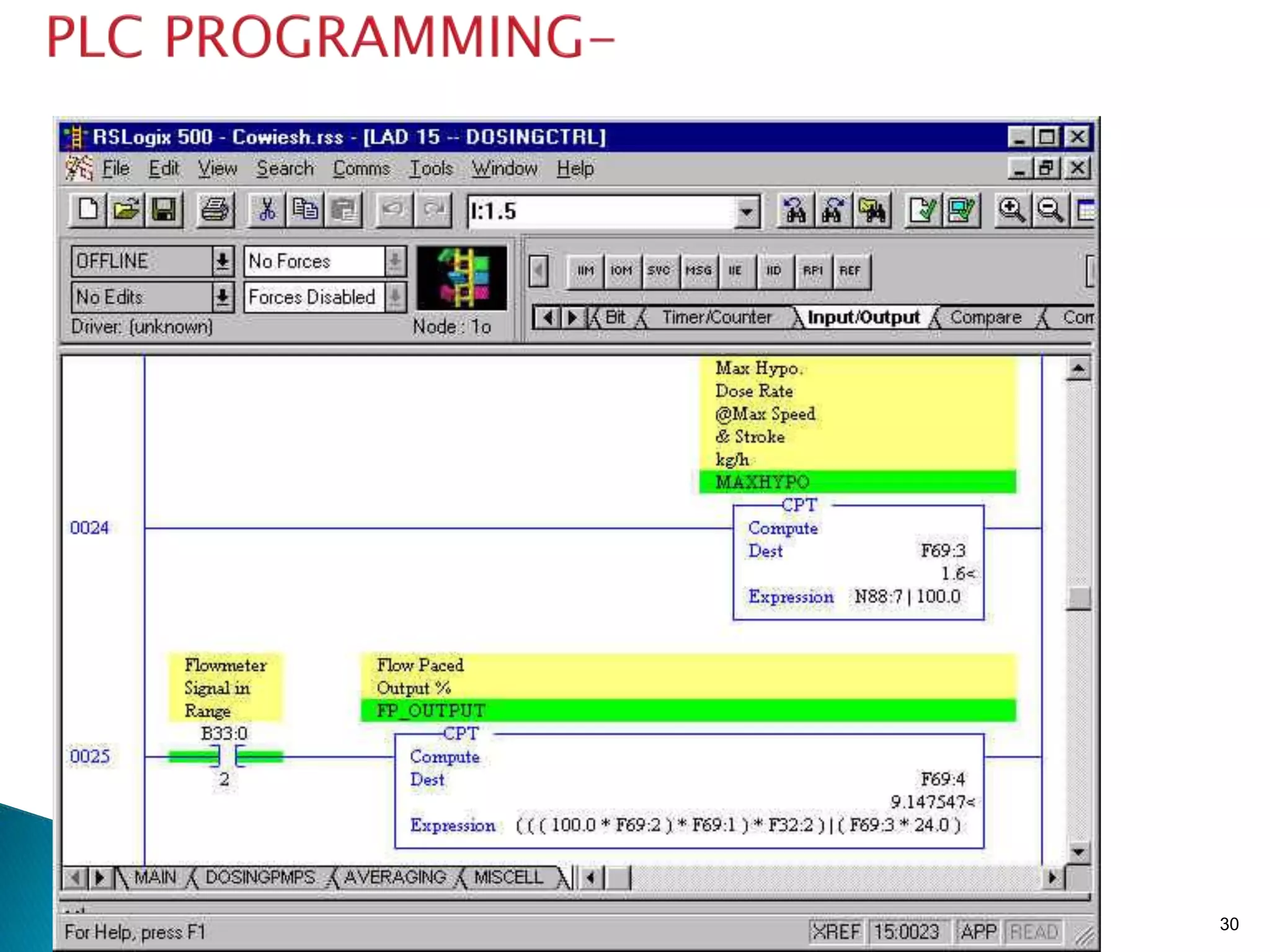Click the XREF status bar button
The height and width of the screenshot is (952, 1270).
click(x=835, y=932)
